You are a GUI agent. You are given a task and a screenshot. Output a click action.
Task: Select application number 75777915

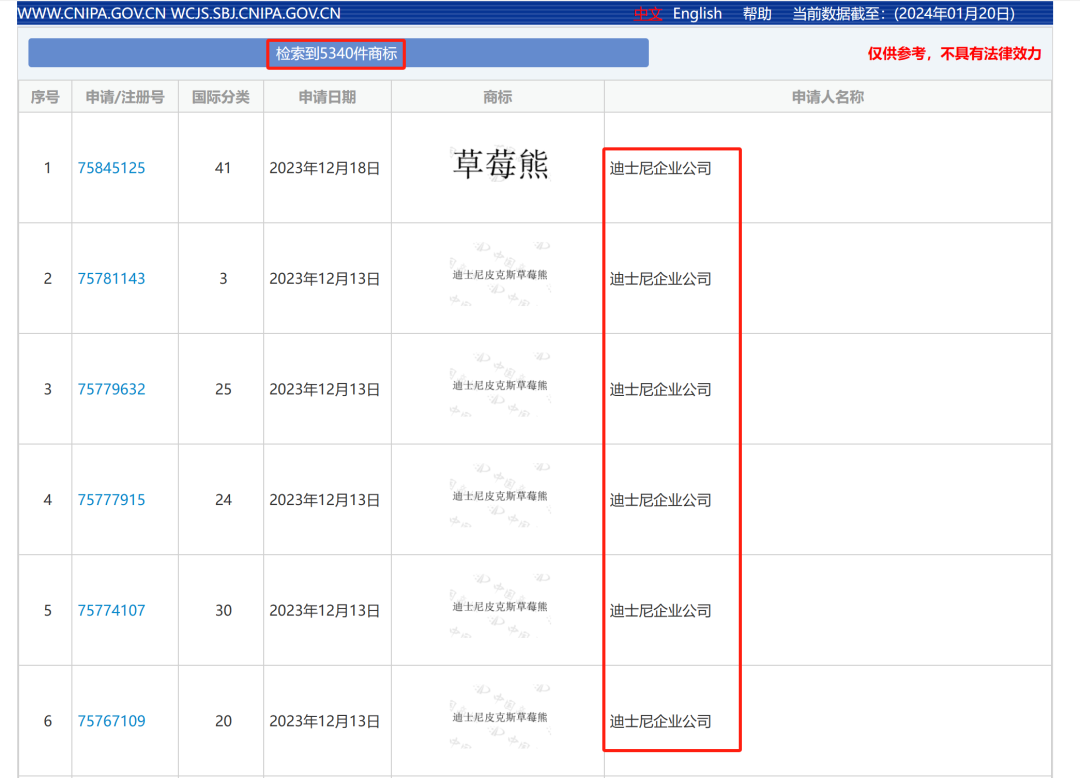pyautogui.click(x=111, y=500)
